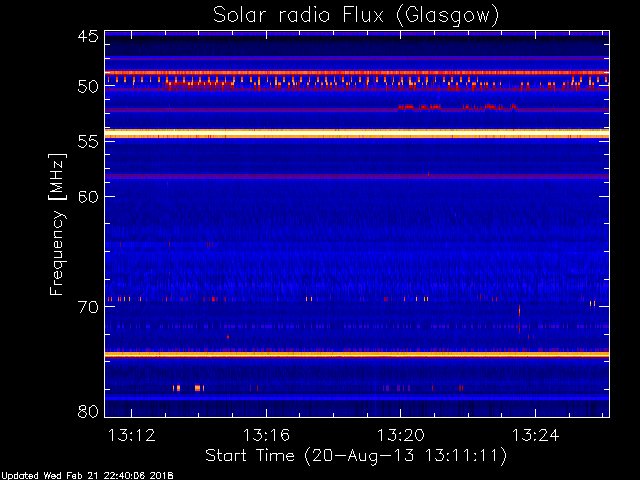Click the "Updated Wed Feb 21 22:40:06 2018" text
Viewport: 640px width, 480px height.
point(87,476)
